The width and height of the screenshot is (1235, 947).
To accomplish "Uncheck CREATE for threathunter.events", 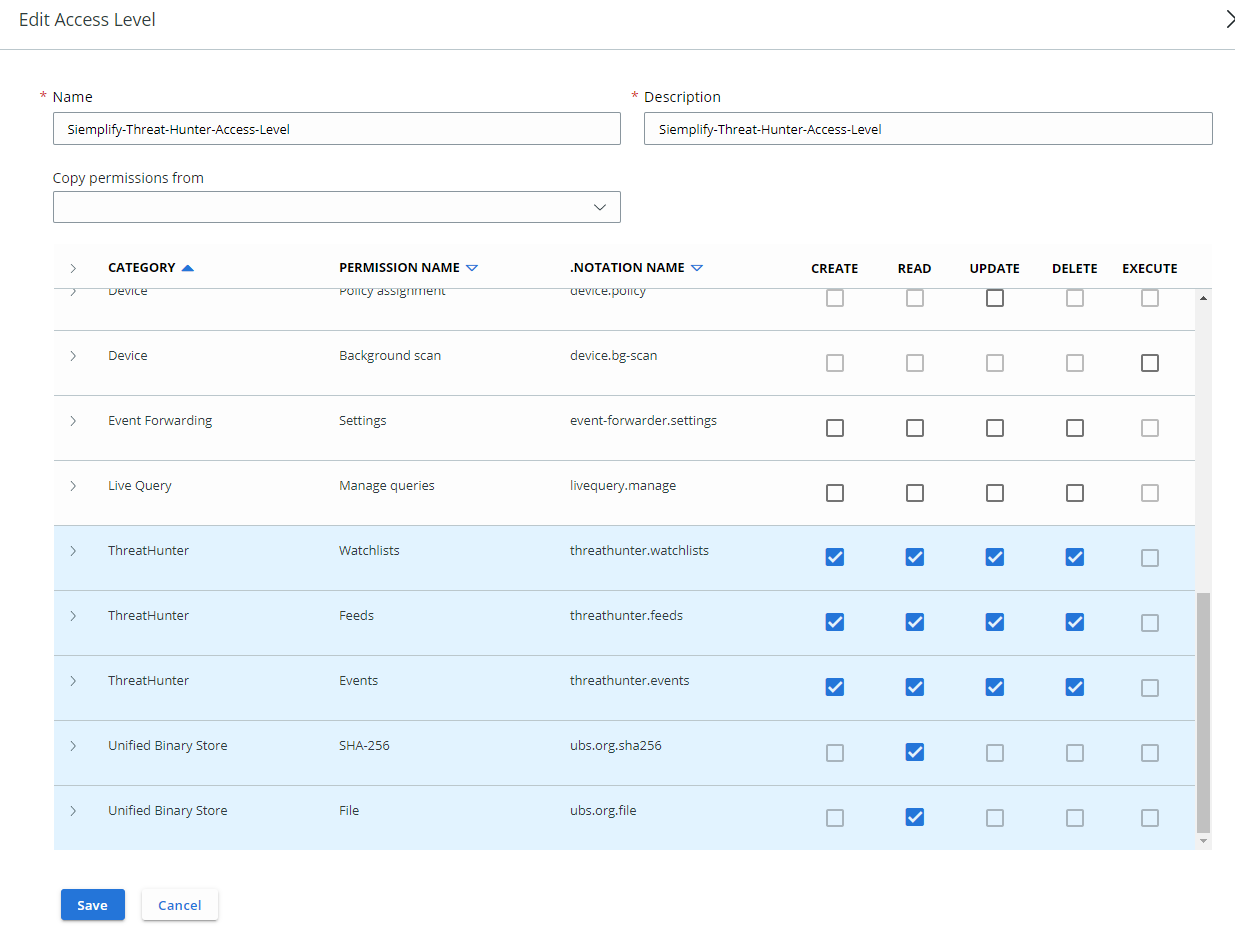I will pos(835,687).
